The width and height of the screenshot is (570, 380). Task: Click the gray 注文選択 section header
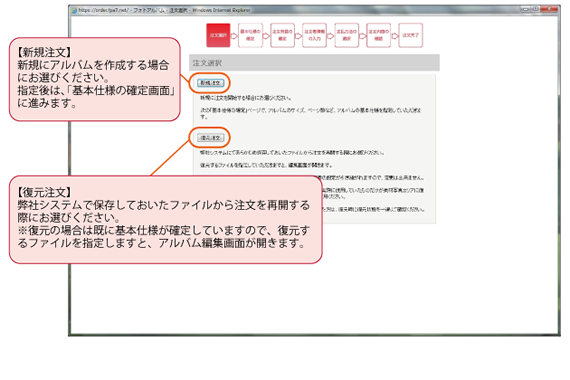coord(314,63)
